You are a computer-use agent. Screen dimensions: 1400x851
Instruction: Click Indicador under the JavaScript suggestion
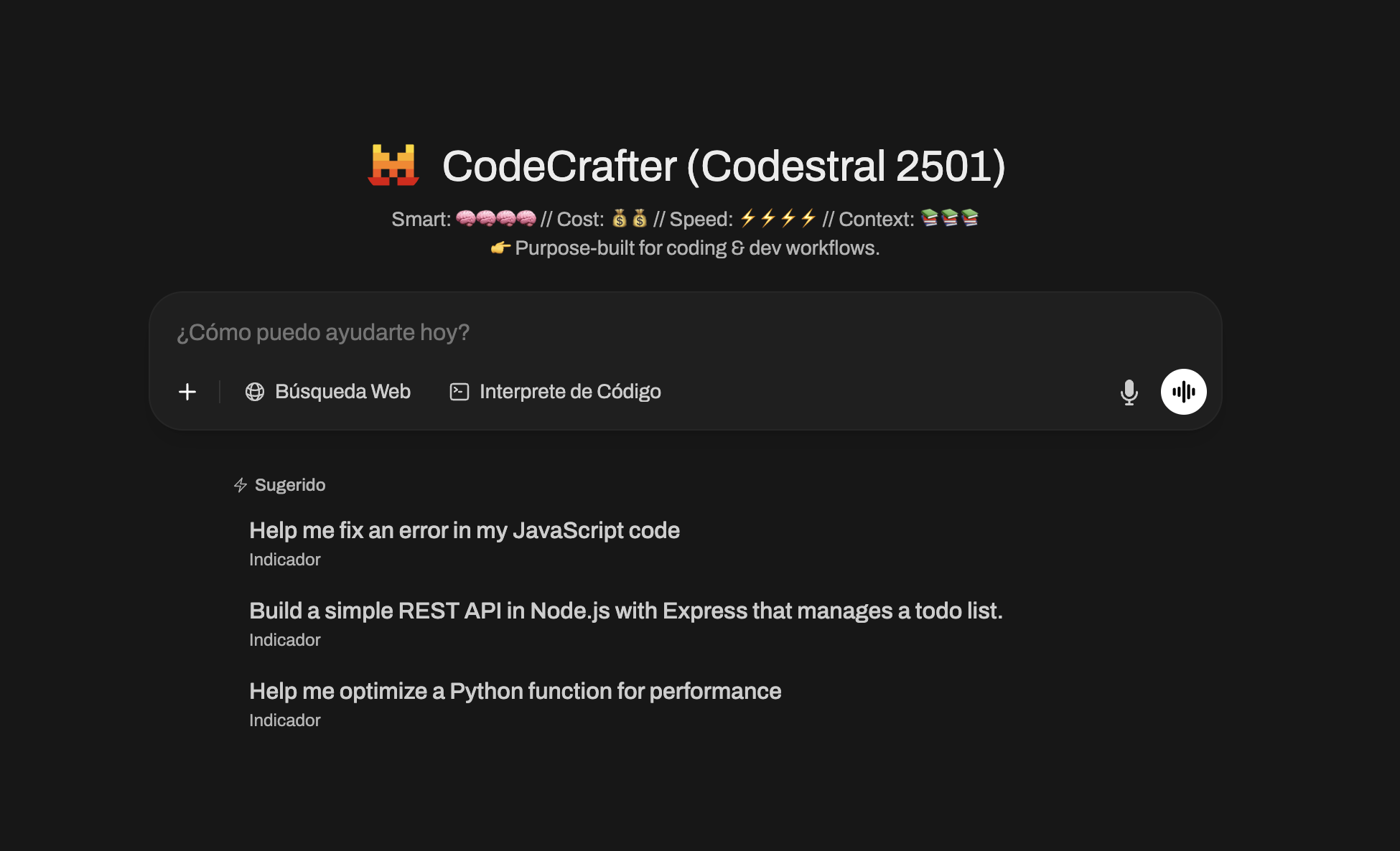click(x=285, y=560)
